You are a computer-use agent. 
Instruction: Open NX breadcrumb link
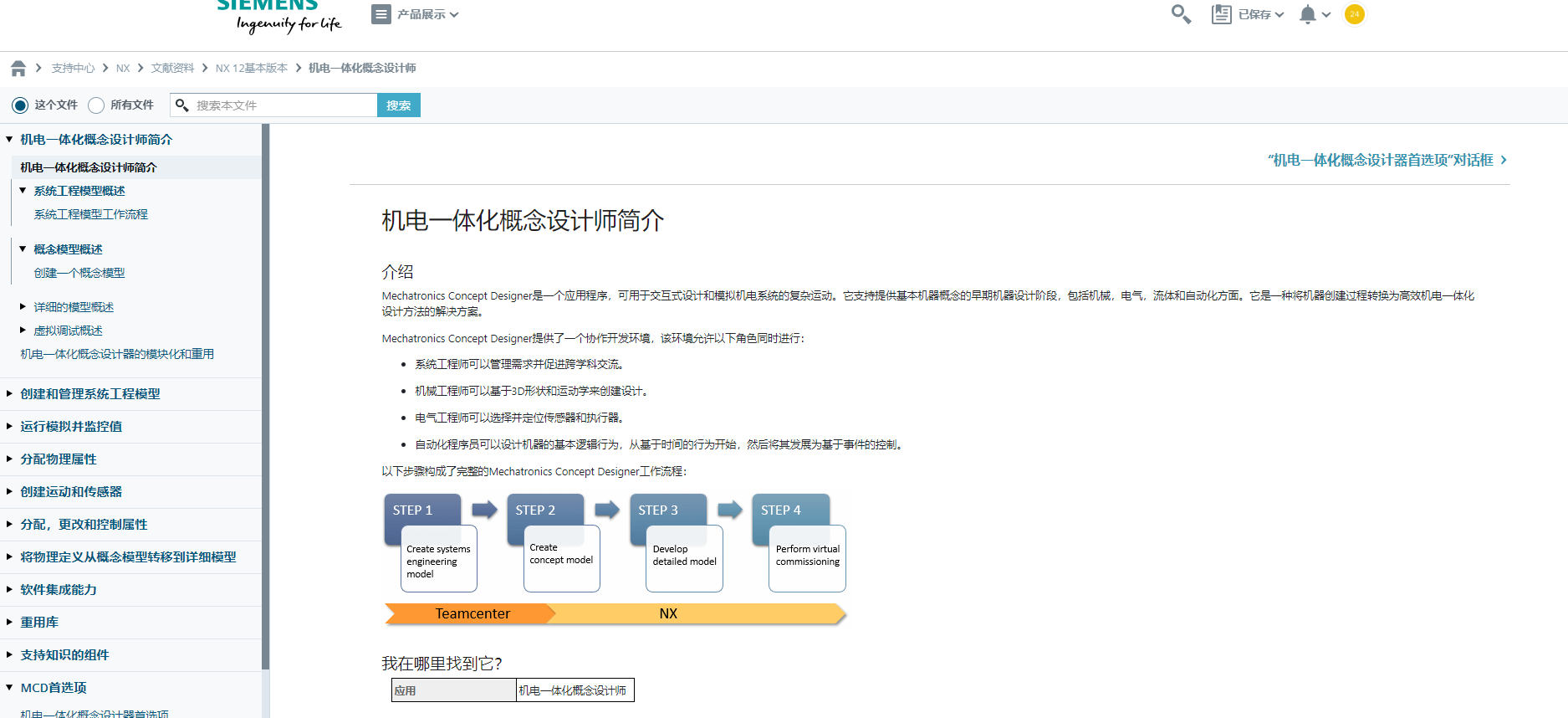(123, 68)
